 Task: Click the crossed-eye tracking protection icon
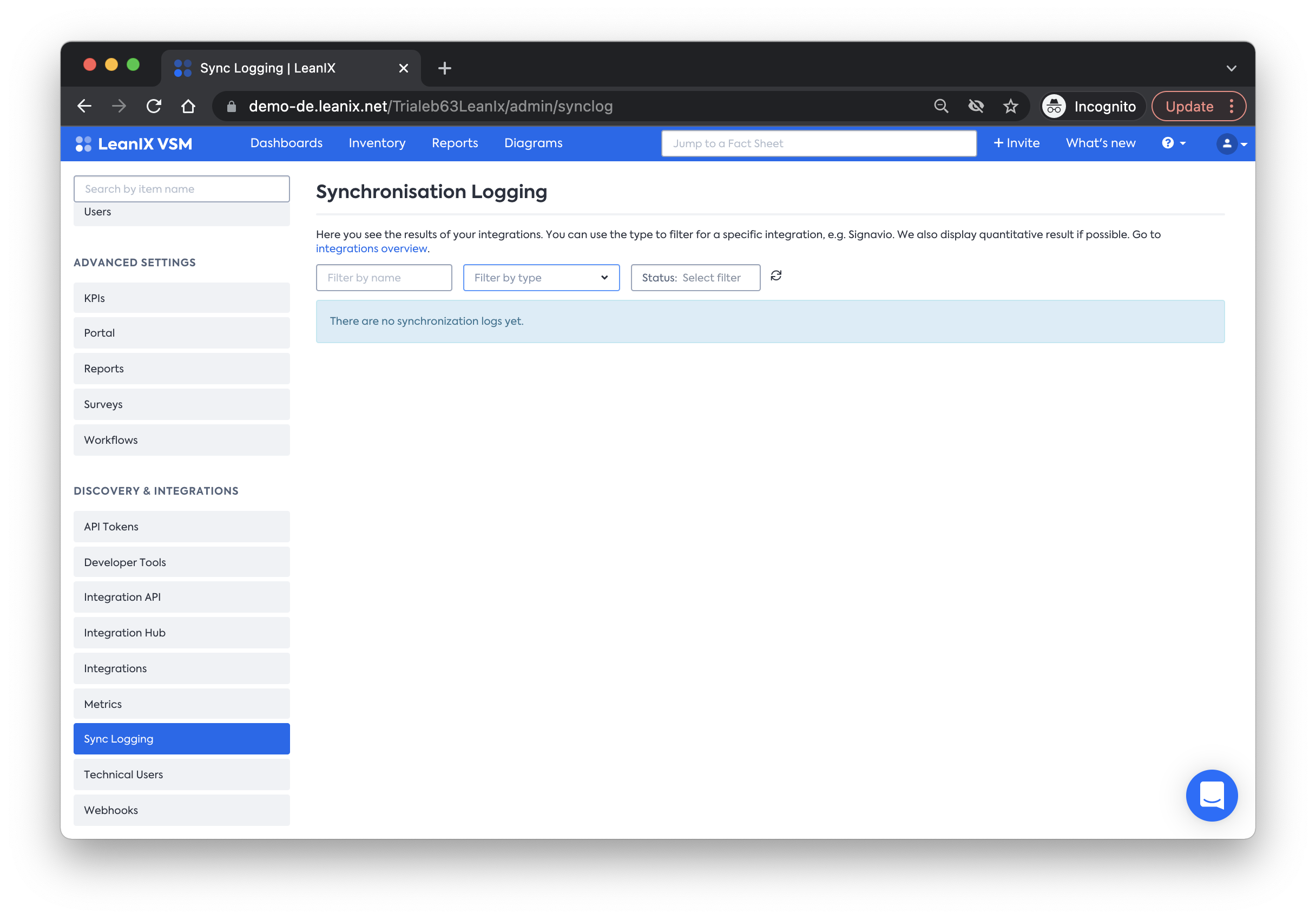976,106
